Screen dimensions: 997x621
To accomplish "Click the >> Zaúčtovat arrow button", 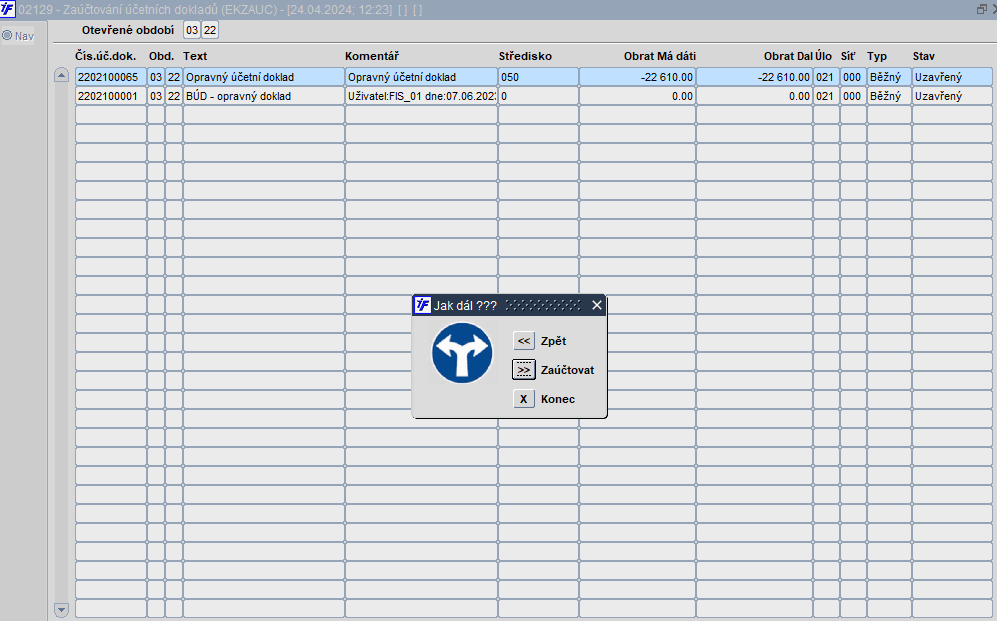I will [523, 370].
